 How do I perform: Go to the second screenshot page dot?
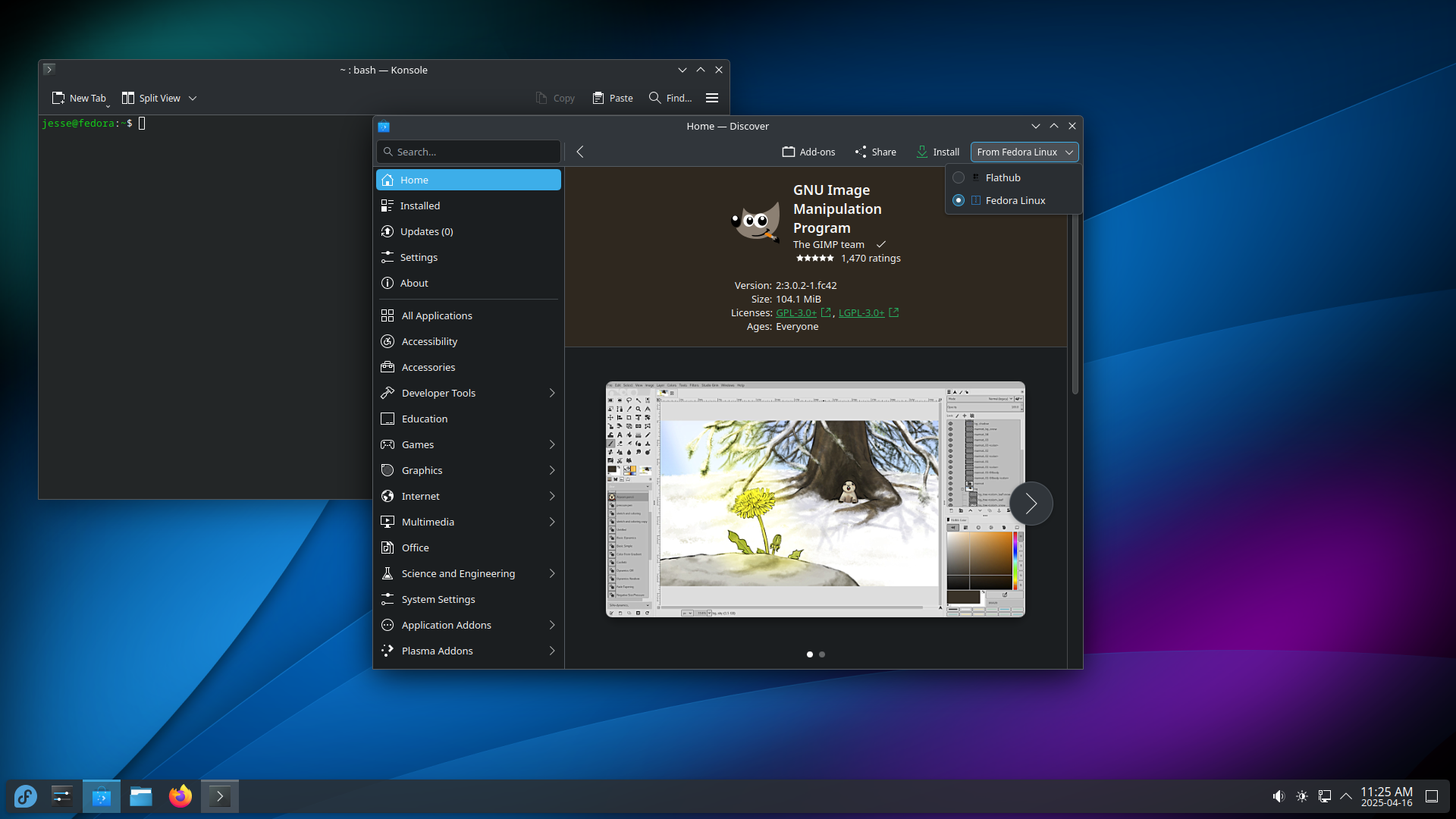point(822,654)
